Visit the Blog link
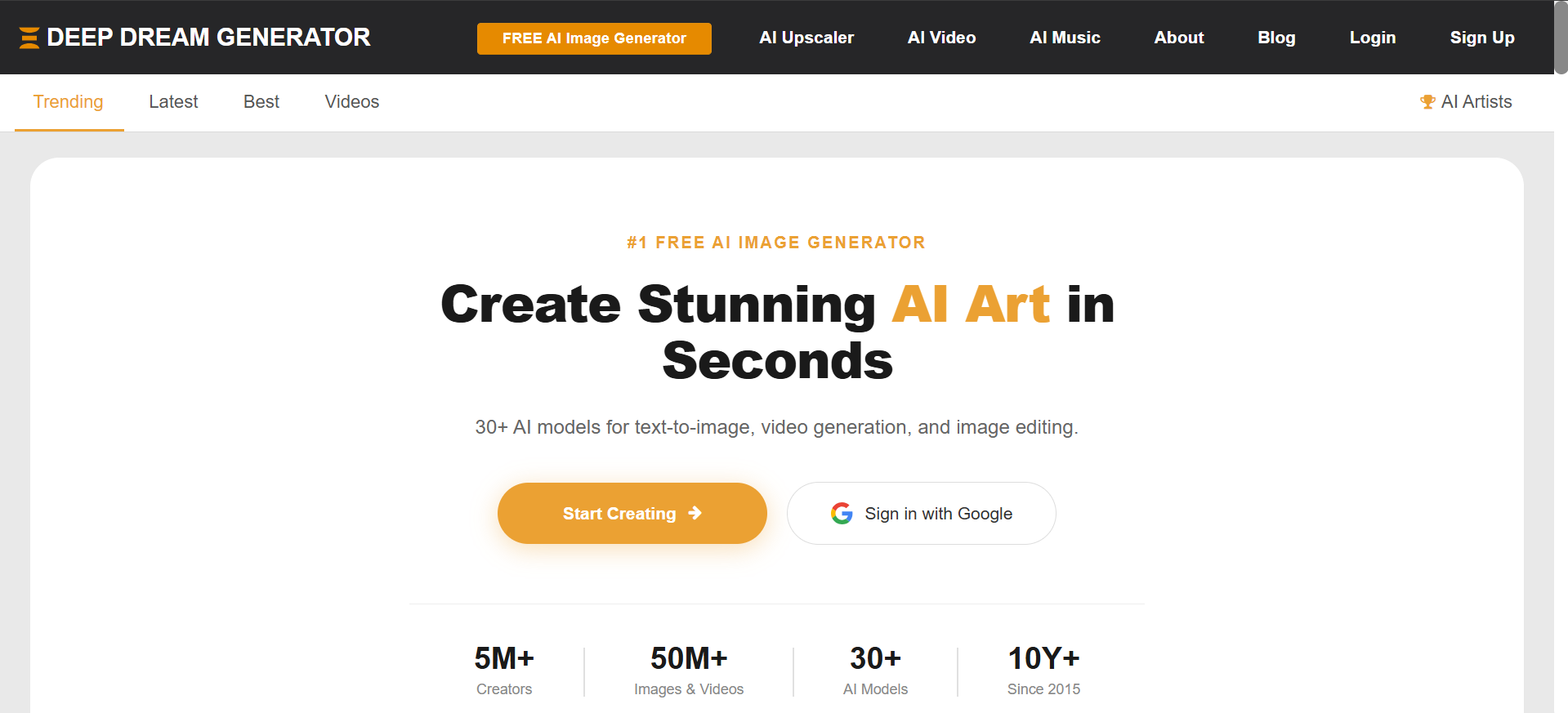The height and width of the screenshot is (713, 1568). point(1276,38)
